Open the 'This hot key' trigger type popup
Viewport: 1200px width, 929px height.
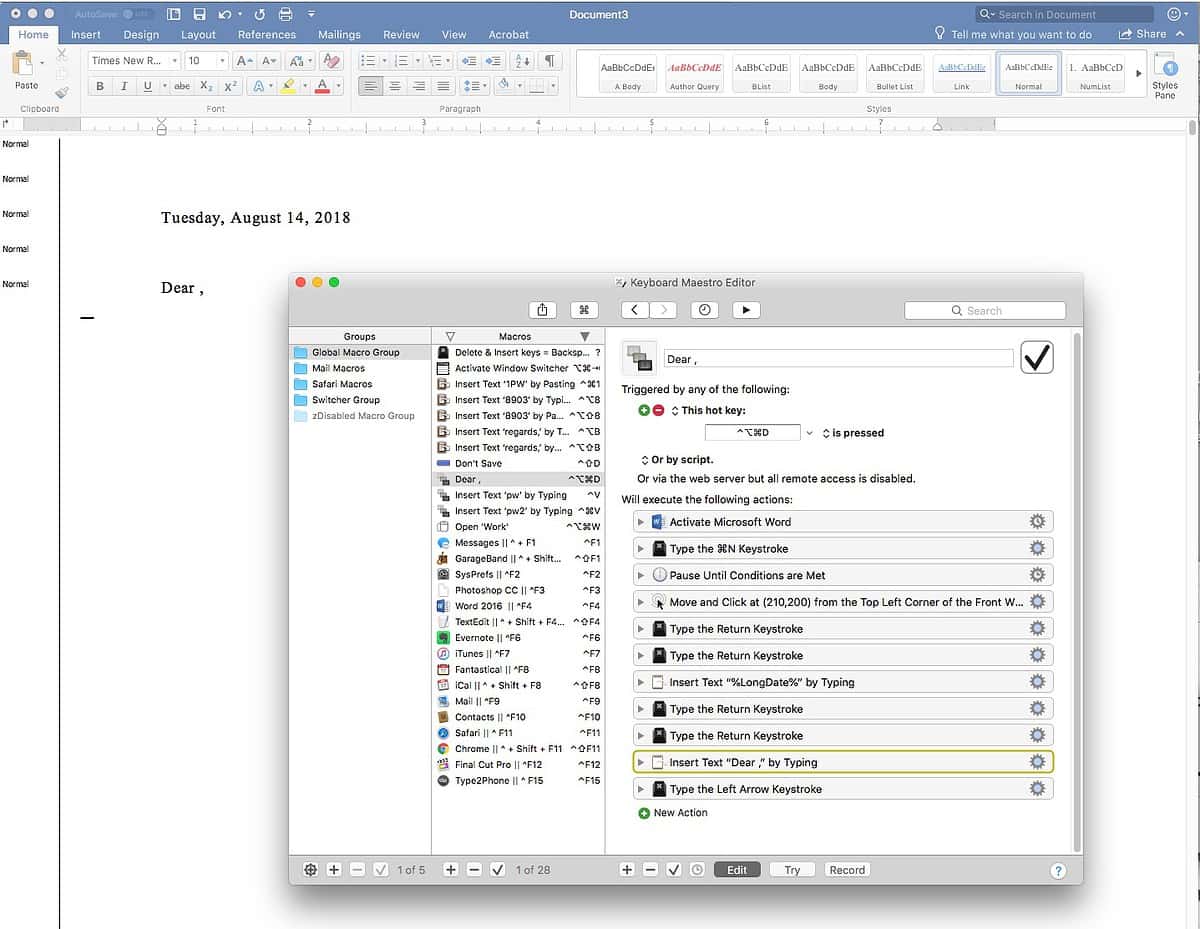pos(707,410)
